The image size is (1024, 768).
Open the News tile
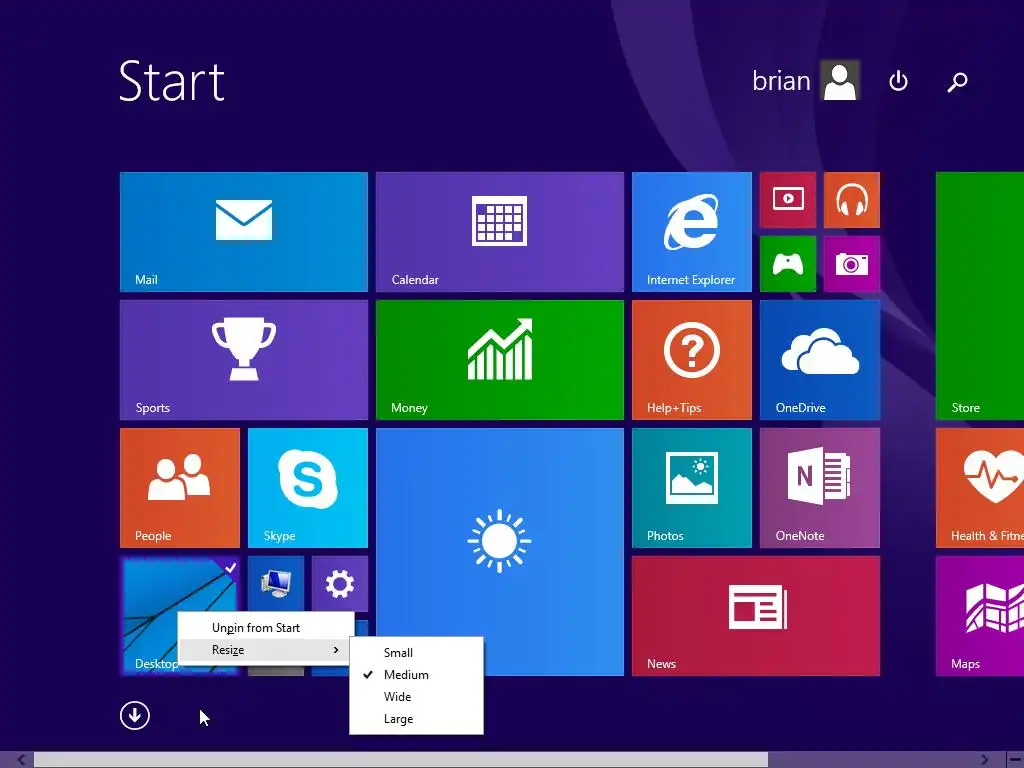pos(756,616)
